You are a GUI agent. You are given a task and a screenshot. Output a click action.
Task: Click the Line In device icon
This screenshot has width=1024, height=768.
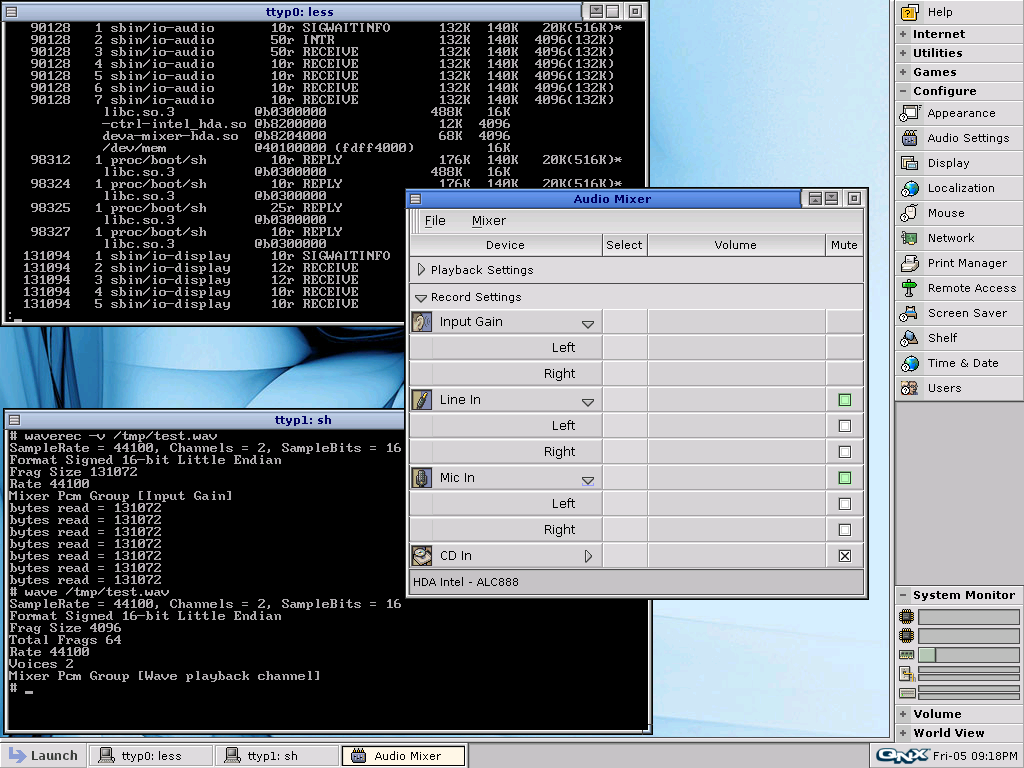tap(422, 400)
